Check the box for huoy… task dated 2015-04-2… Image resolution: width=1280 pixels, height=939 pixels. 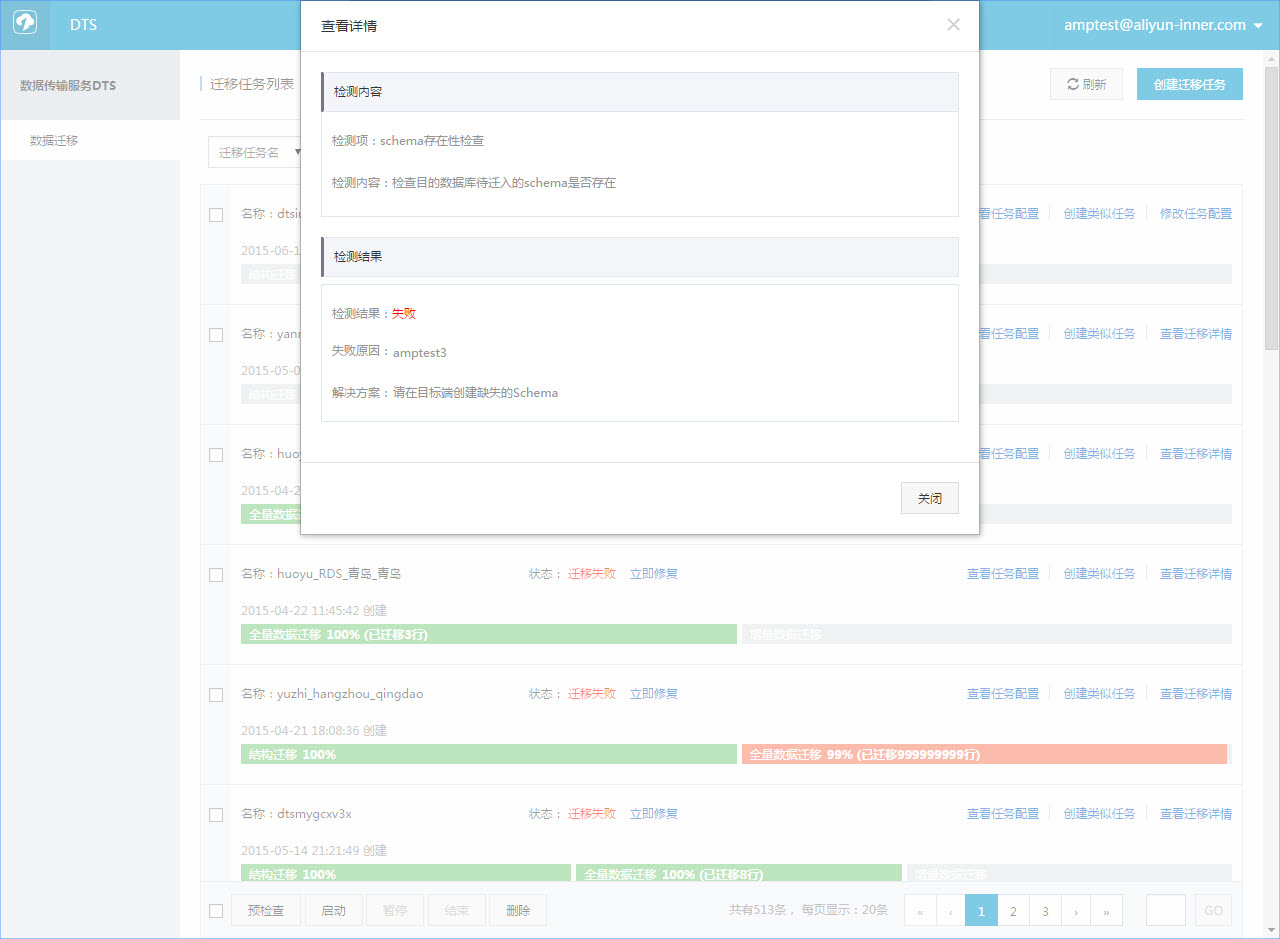point(216,455)
